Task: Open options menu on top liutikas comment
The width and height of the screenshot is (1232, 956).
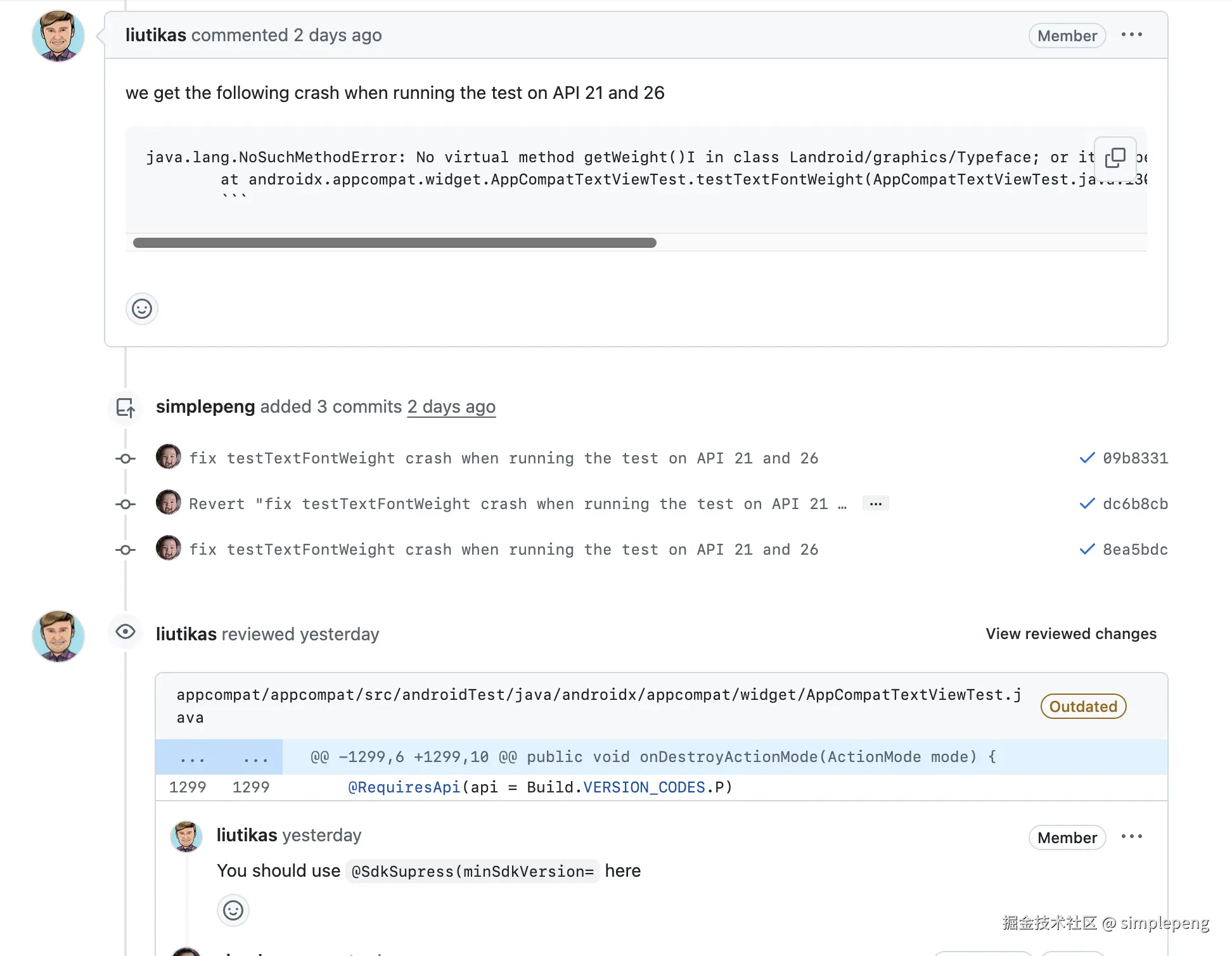Action: 1131,35
